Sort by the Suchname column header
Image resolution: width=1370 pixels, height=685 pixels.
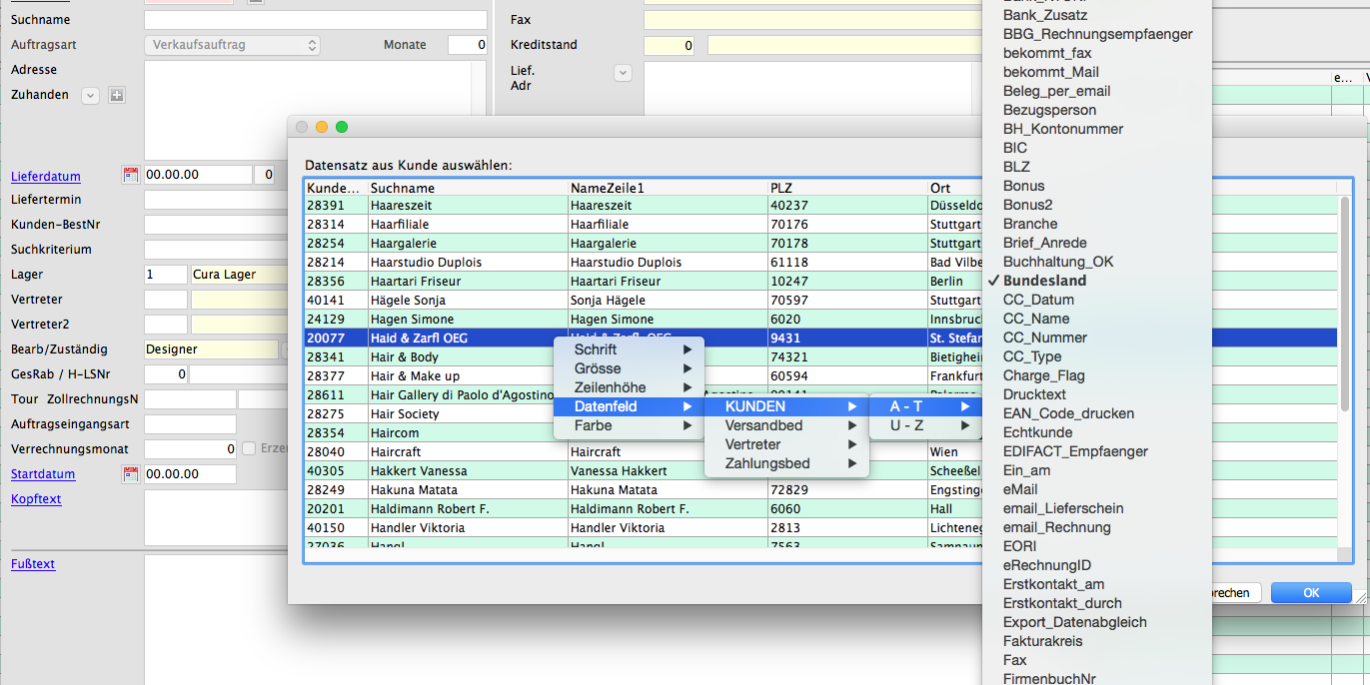tap(467, 188)
